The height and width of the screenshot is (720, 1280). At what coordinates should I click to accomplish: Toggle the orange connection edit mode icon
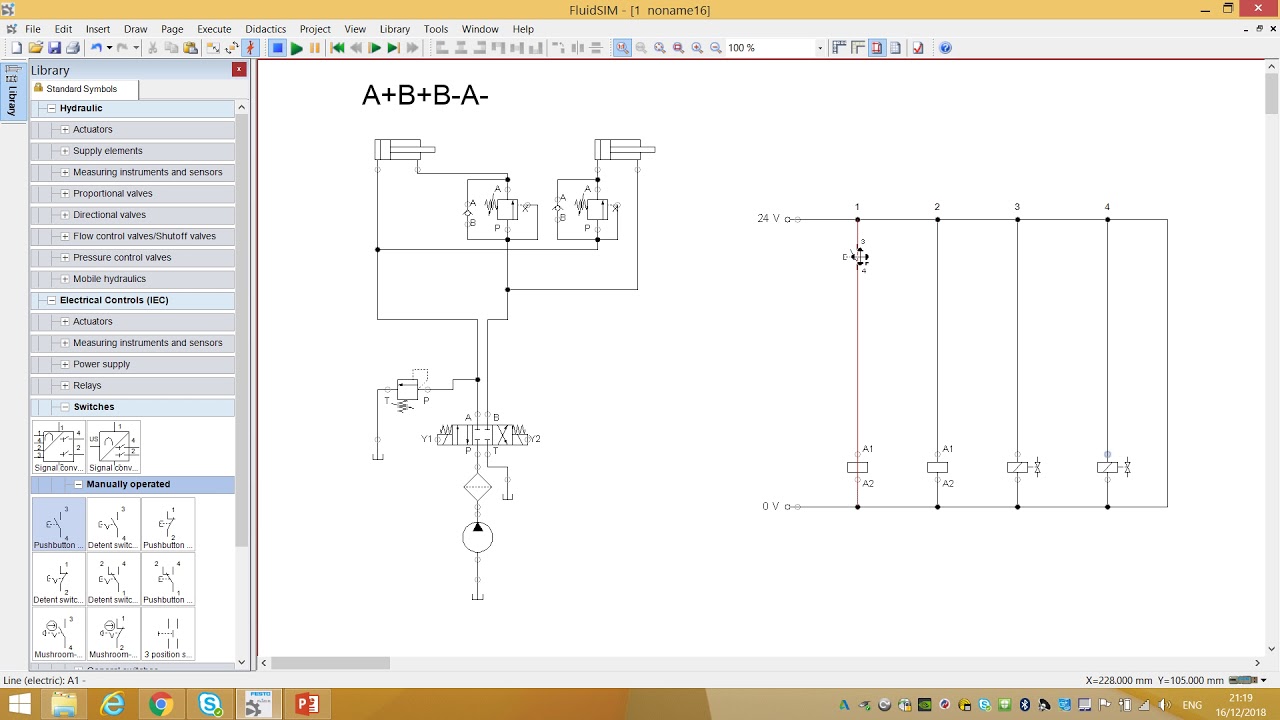[250, 48]
